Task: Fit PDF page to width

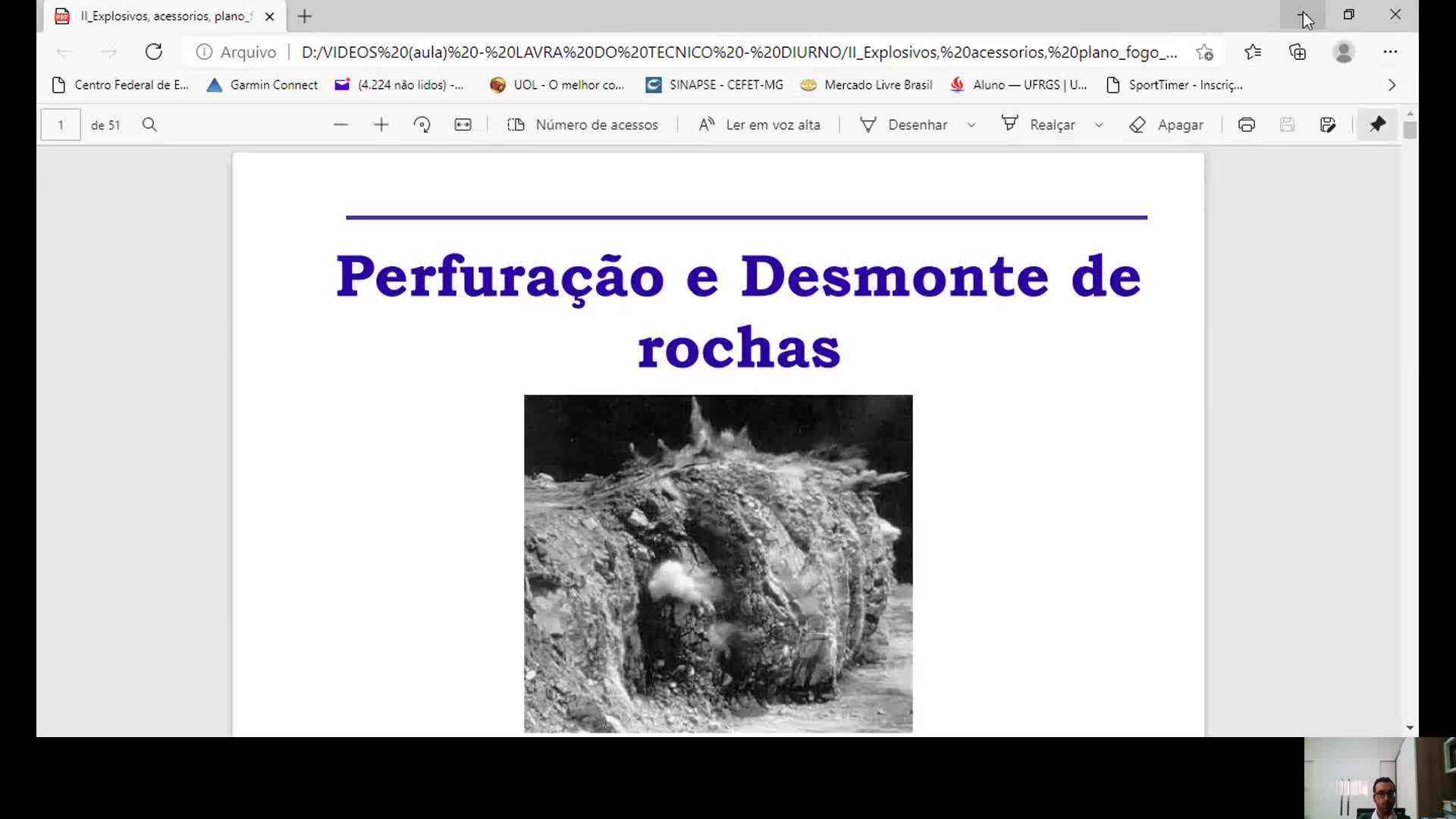Action: [463, 124]
